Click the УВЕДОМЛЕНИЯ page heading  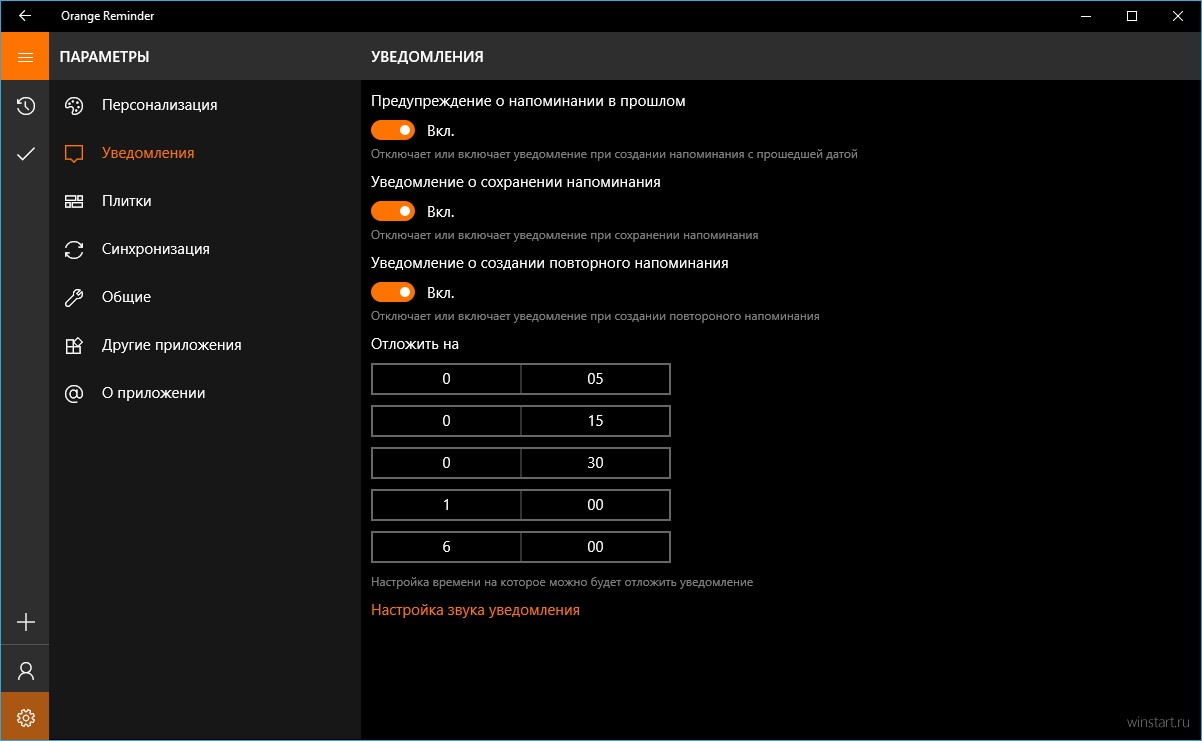click(x=427, y=57)
